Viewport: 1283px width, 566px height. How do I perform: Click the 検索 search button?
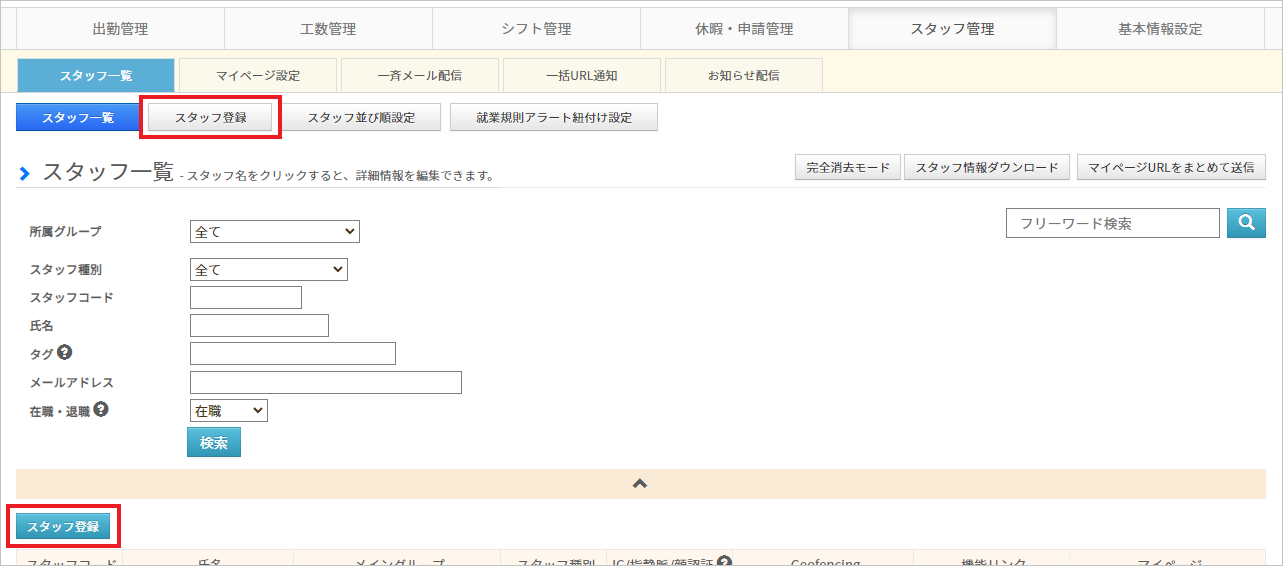click(214, 442)
